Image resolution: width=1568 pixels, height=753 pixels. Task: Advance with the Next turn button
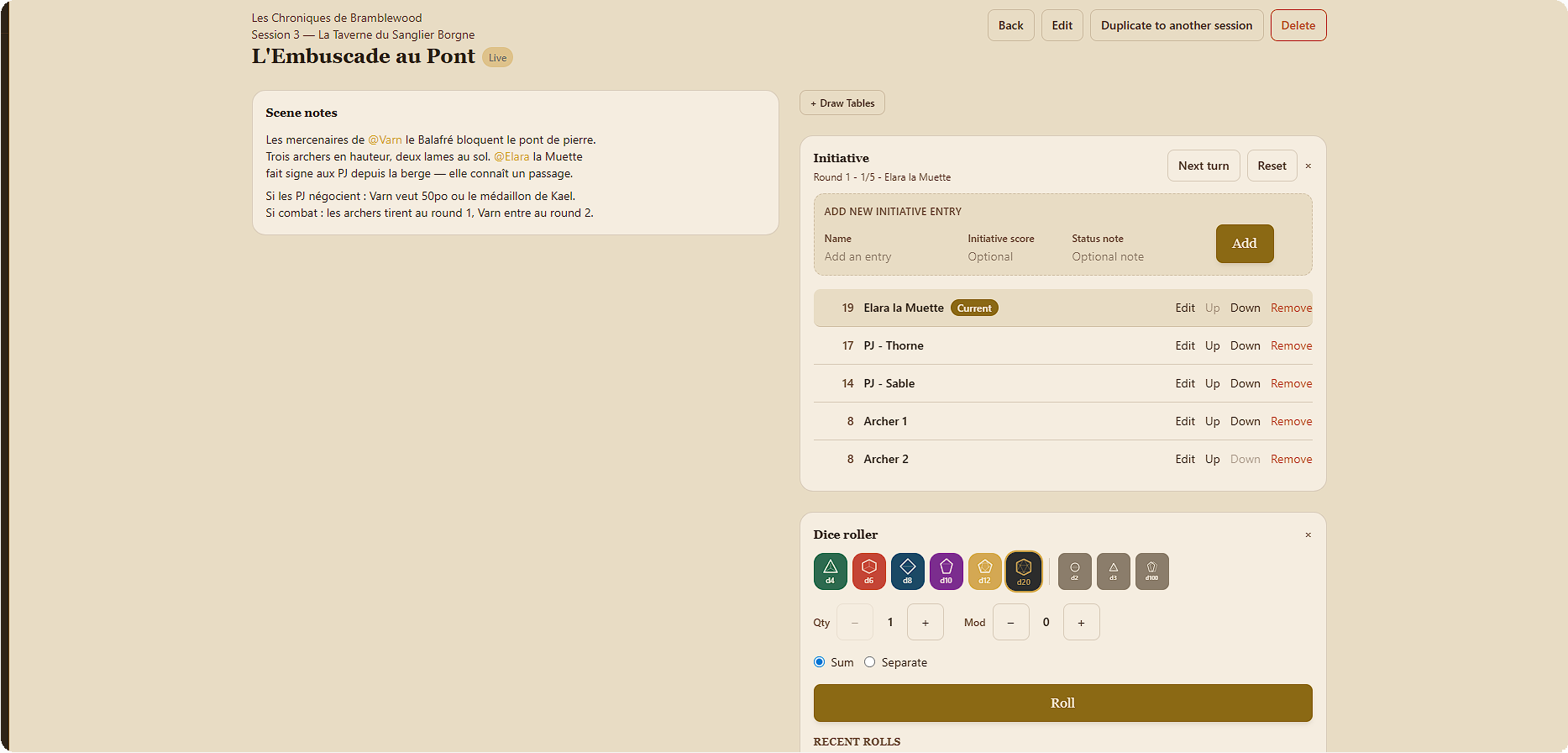[1203, 166]
